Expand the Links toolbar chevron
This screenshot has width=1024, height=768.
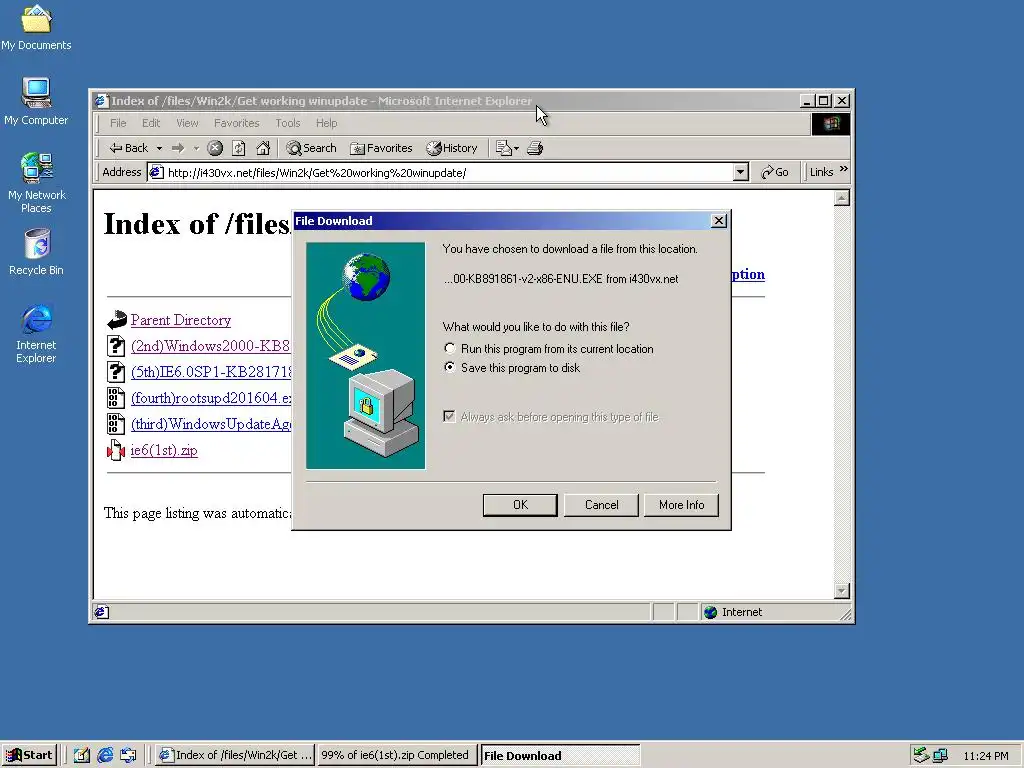(x=843, y=169)
